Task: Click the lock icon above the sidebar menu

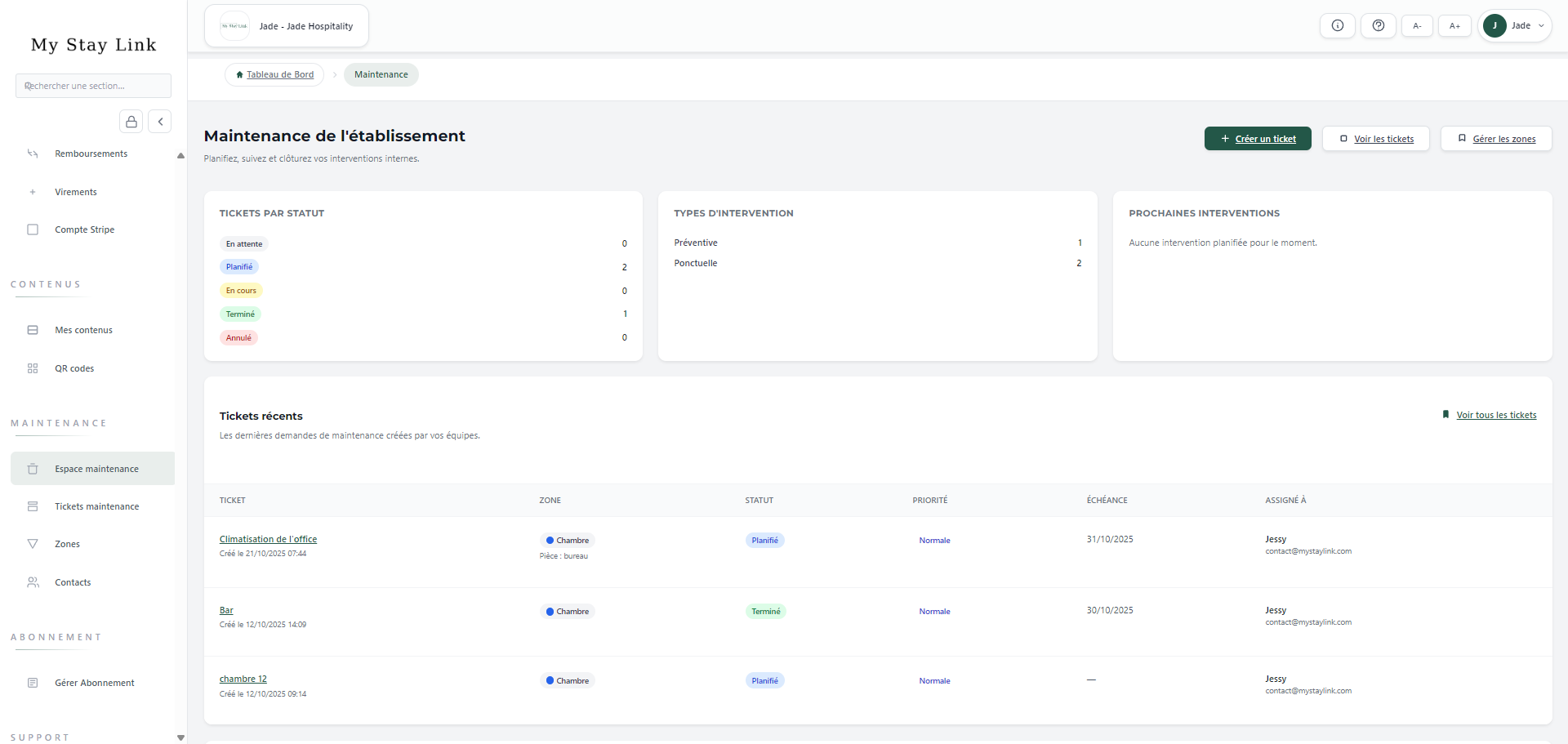Action: pos(131,121)
